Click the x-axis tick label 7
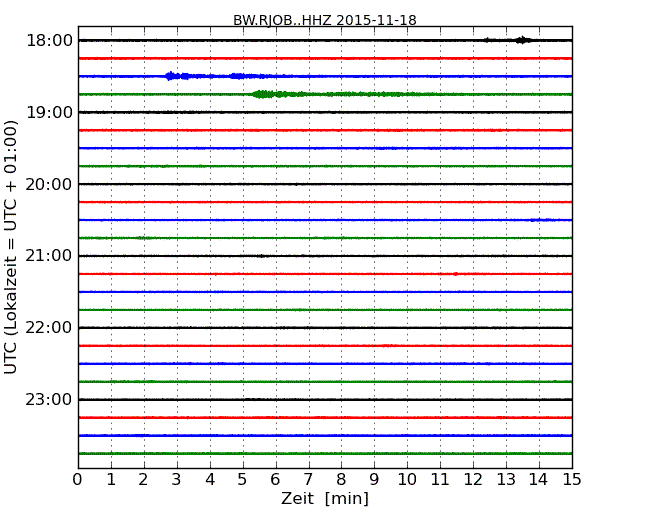This screenshot has width=650, height=520. pos(308,480)
